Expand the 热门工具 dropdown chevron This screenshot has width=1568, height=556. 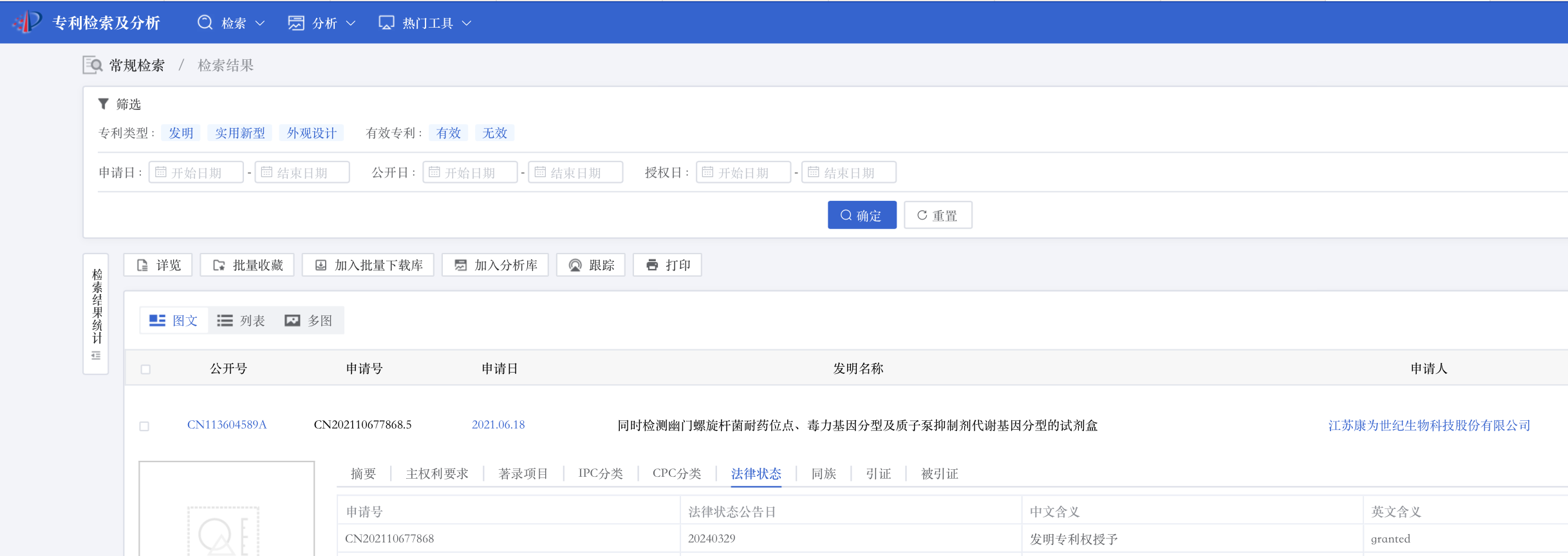pyautogui.click(x=467, y=23)
